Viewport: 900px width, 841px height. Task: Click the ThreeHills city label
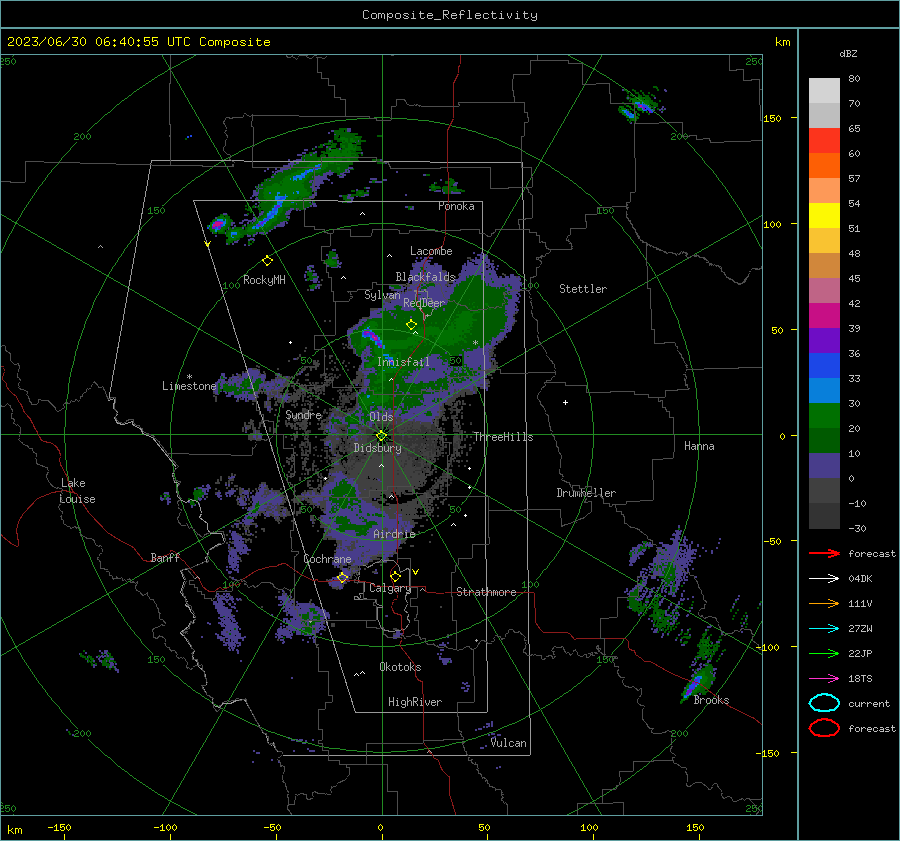coord(503,437)
